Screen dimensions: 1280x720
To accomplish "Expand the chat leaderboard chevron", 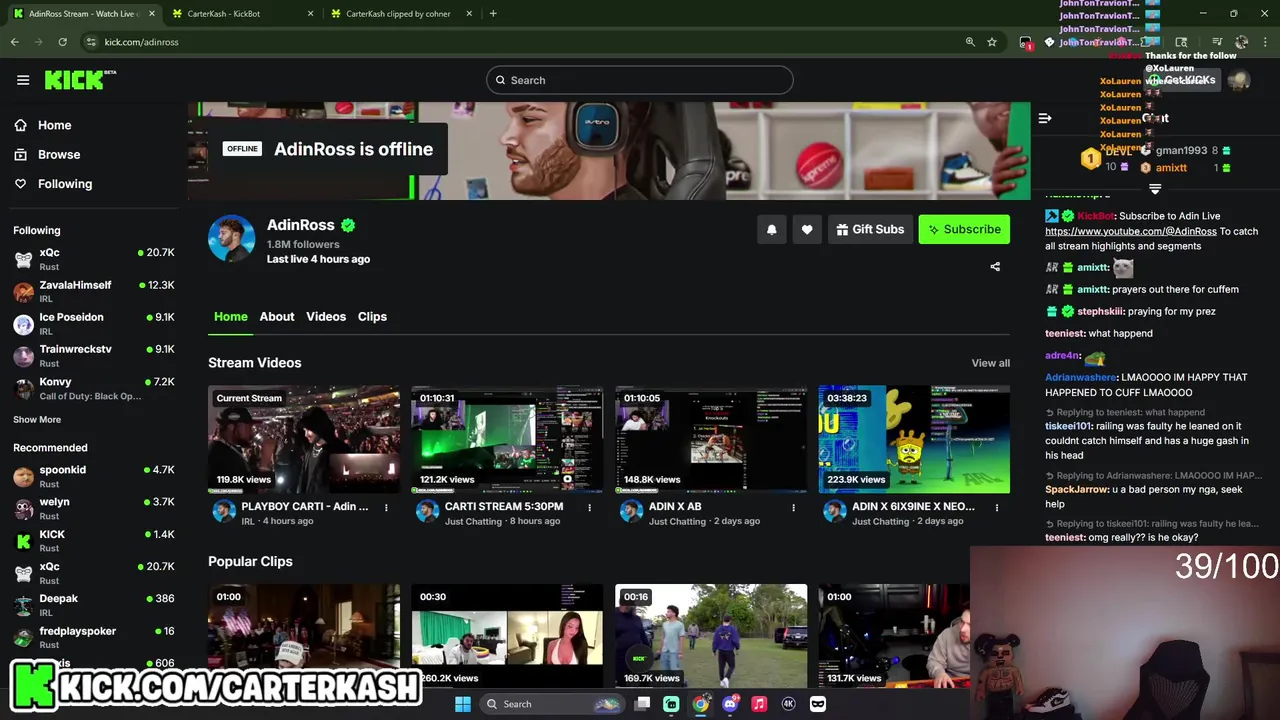I will 1155,188.
